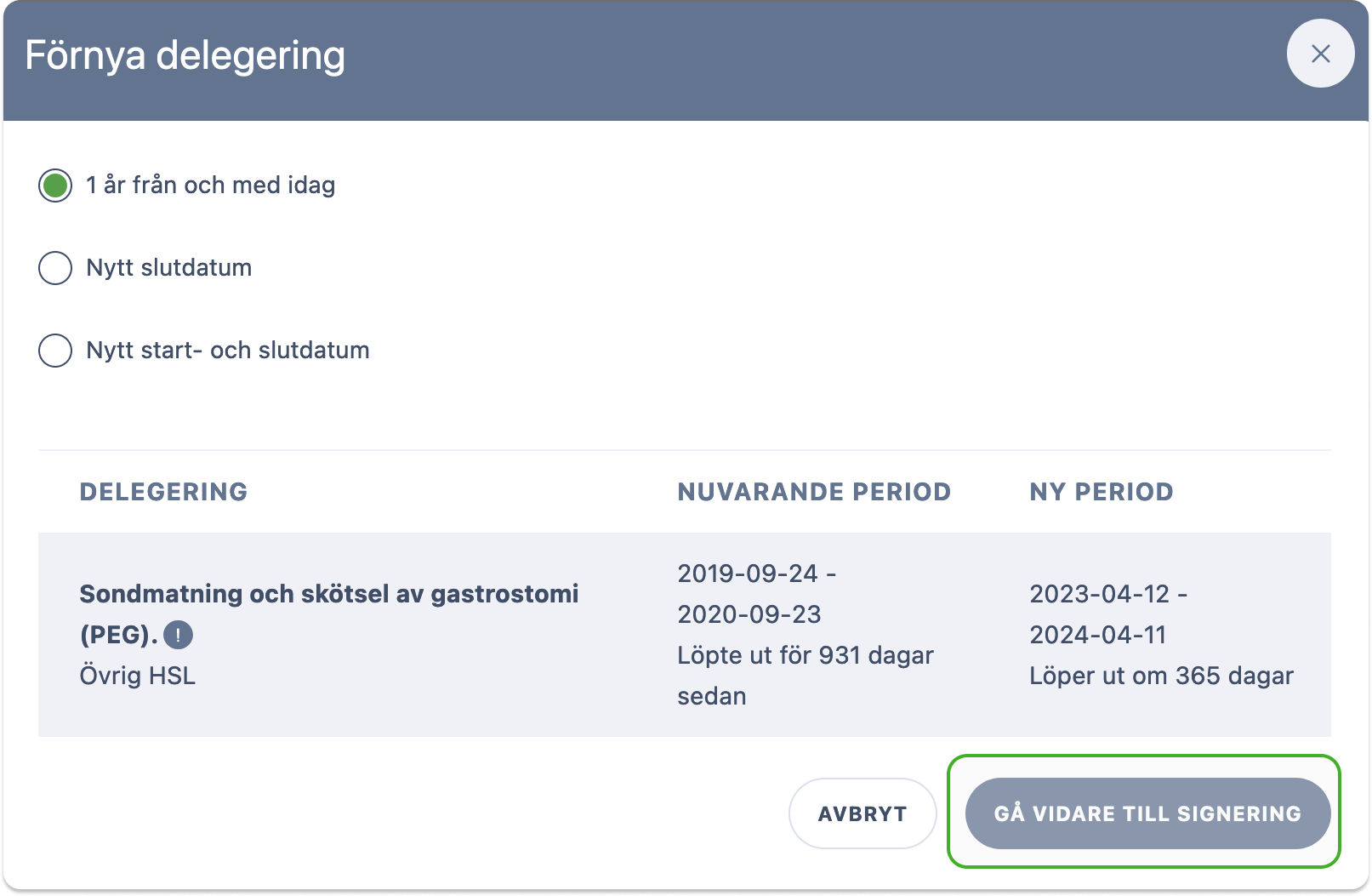Click the current period dates 2019-09-24 – 2020-09-23
The height and width of the screenshot is (896, 1372).
coord(757,594)
